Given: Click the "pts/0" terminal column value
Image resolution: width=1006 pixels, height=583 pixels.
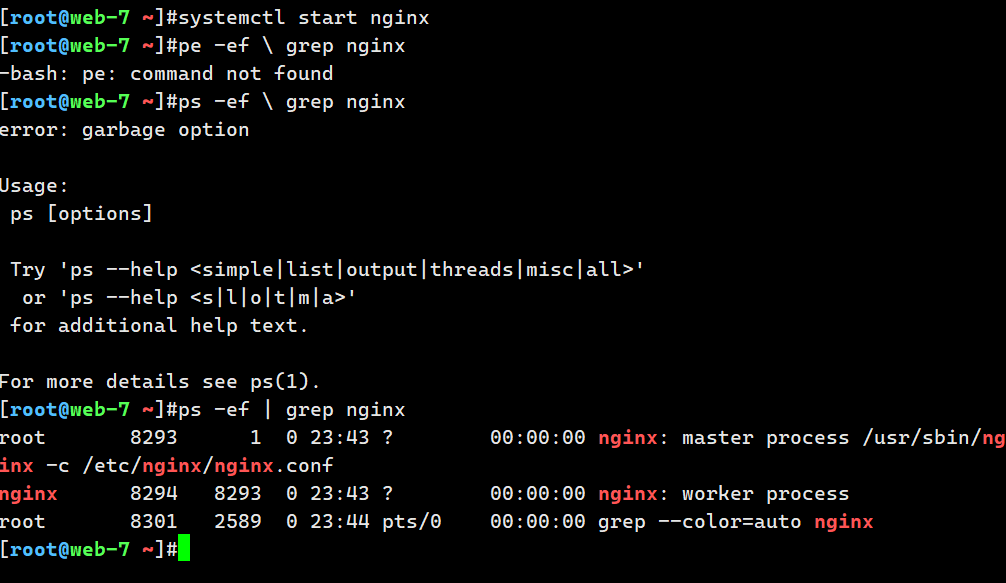Looking at the screenshot, I should click(410, 522).
